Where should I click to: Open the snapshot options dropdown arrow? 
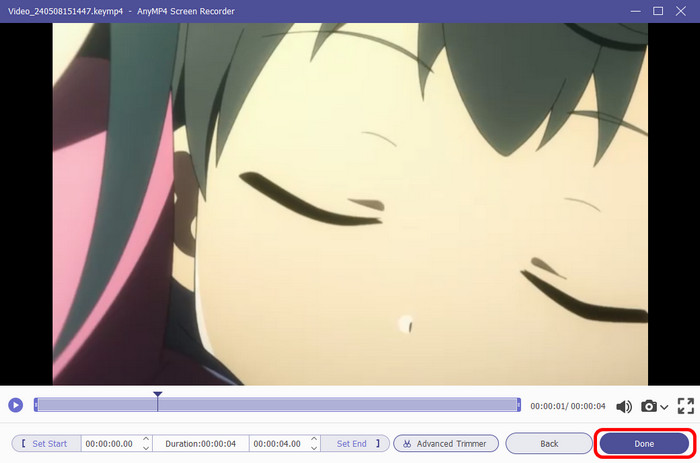[664, 407]
